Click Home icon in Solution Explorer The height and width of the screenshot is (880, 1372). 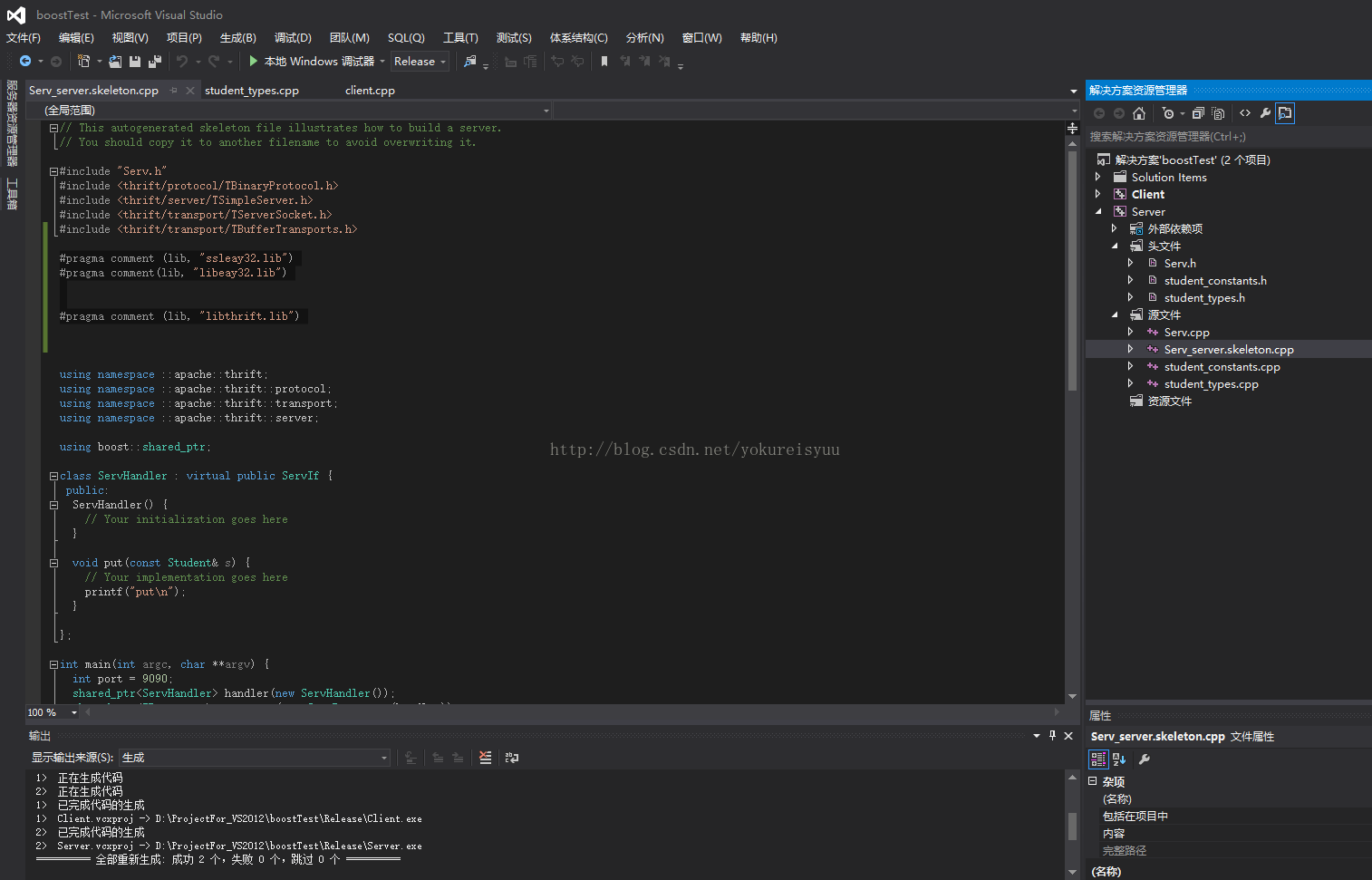click(1139, 113)
